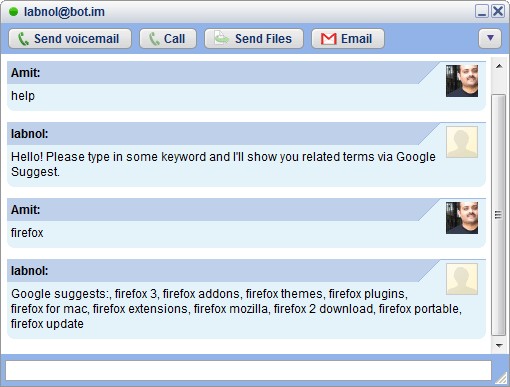
Task: Click the 'Hello! Please type in some keyword' message
Action: coord(223,164)
